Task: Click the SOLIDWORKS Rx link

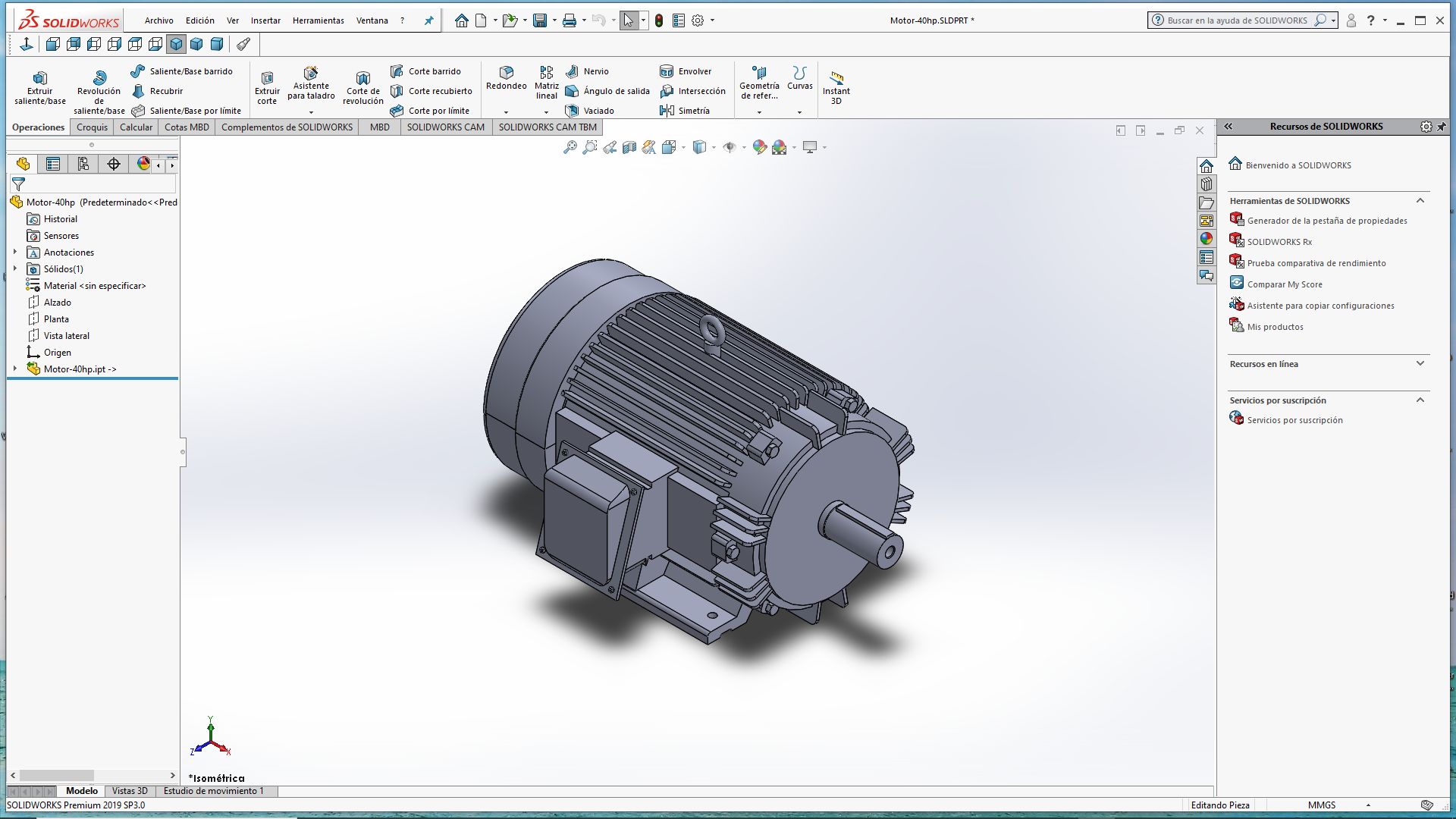Action: 1279,242
